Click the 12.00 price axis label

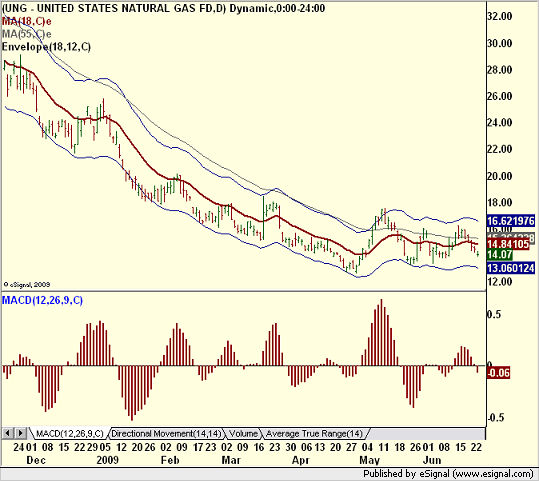[499, 282]
